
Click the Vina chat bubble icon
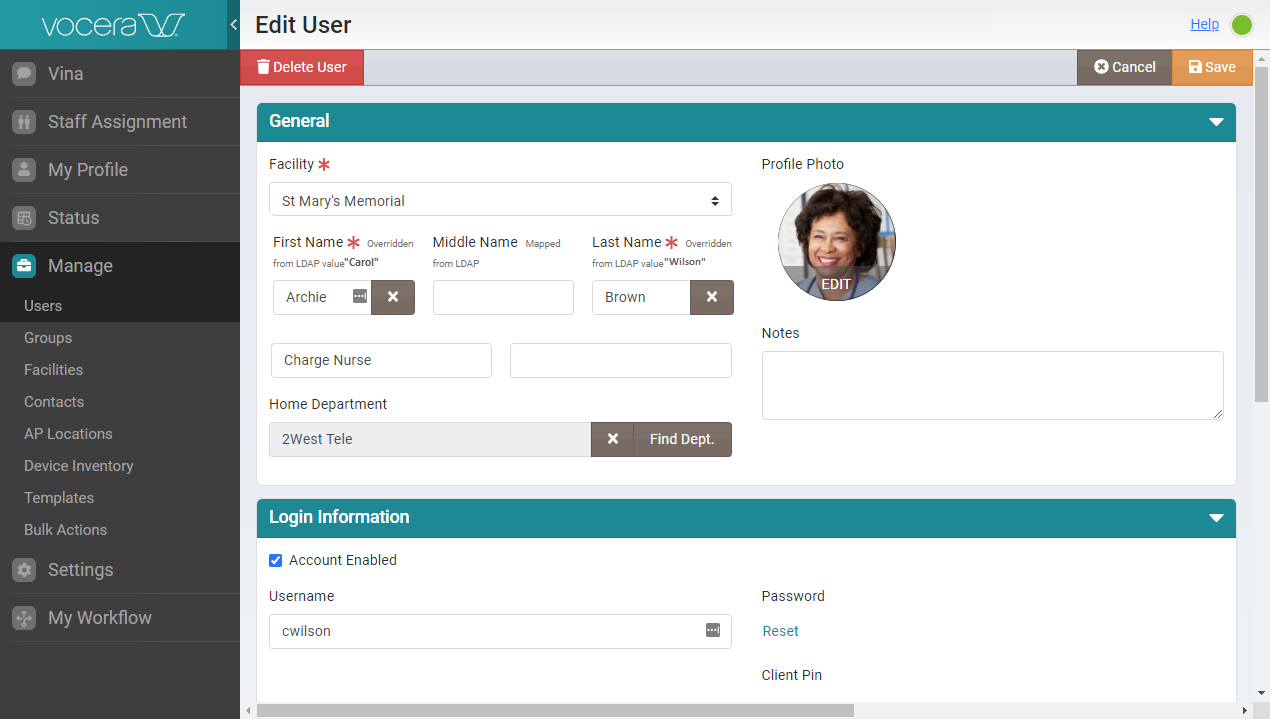[24, 74]
